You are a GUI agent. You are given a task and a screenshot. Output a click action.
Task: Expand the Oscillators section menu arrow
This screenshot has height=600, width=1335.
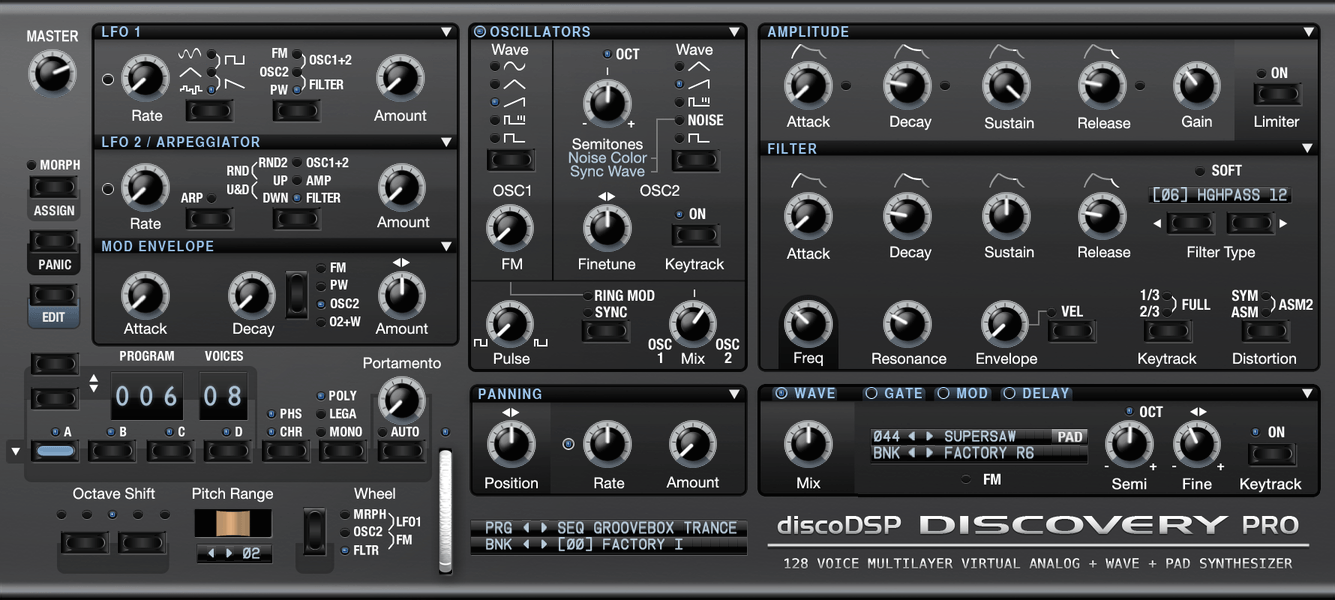coord(735,32)
